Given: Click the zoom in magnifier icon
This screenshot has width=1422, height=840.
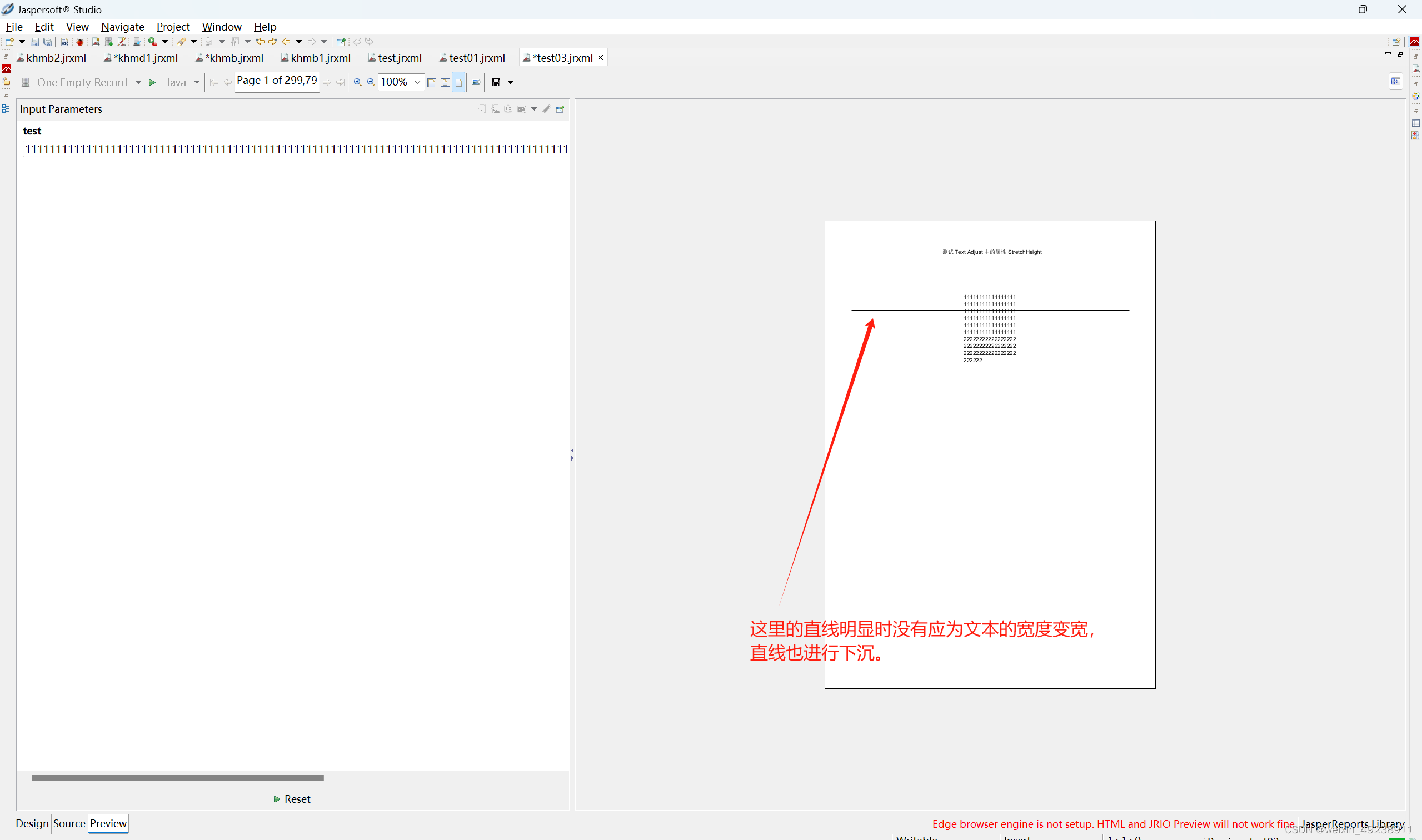Looking at the screenshot, I should 357,82.
